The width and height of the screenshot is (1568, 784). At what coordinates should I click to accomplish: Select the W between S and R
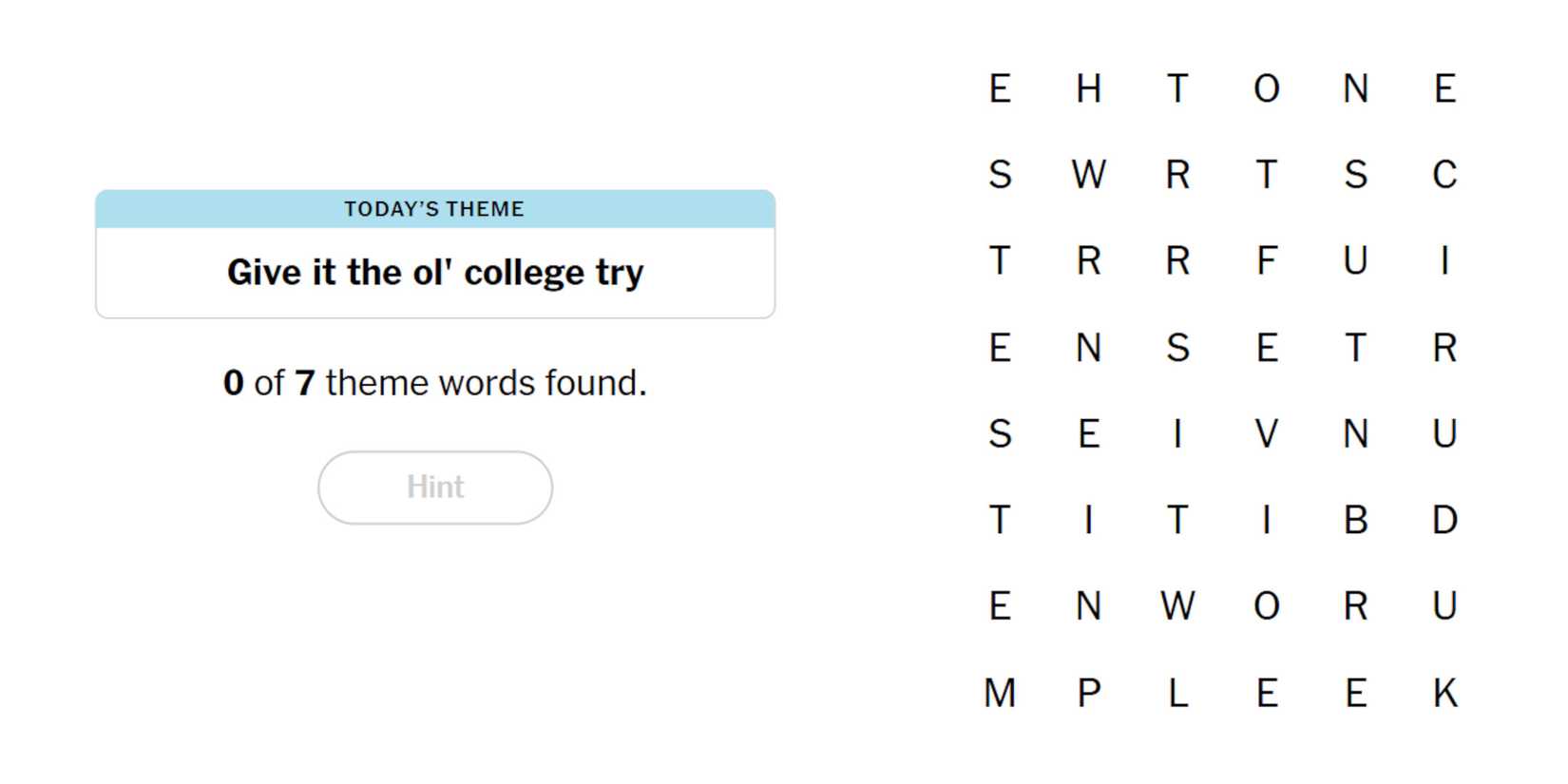(x=1089, y=175)
